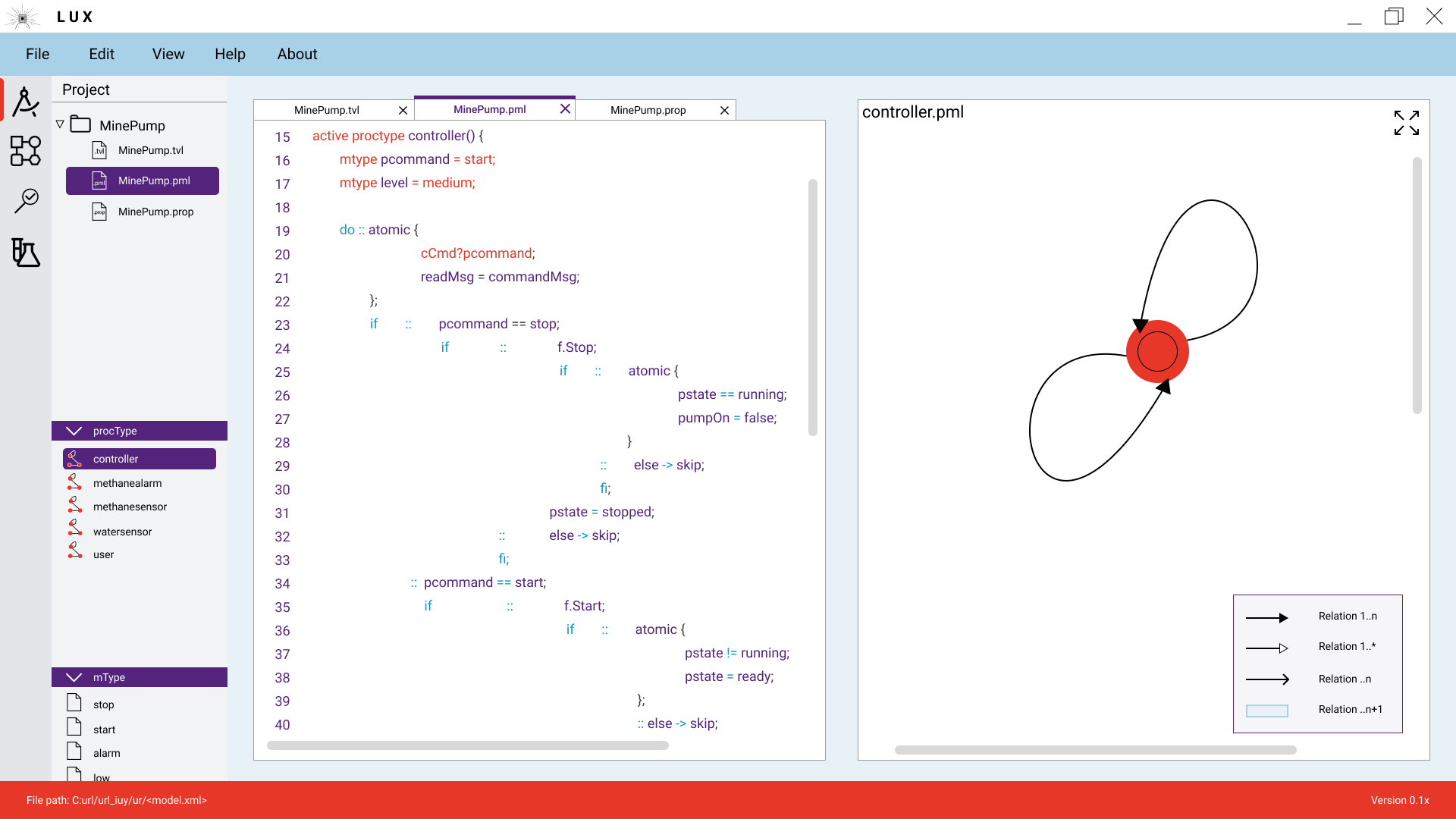
Task: Click the graph panel horizontal scrollbar
Action: pos(1095,750)
